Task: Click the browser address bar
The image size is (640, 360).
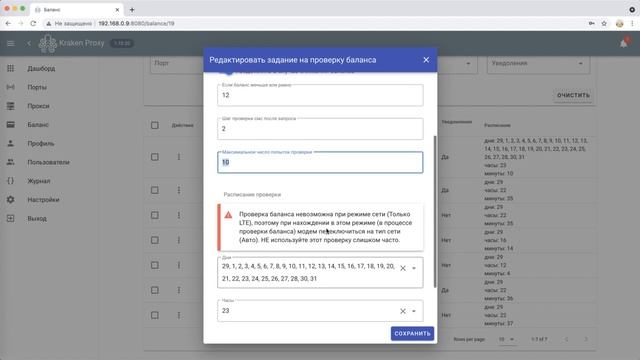Action: tap(314, 24)
